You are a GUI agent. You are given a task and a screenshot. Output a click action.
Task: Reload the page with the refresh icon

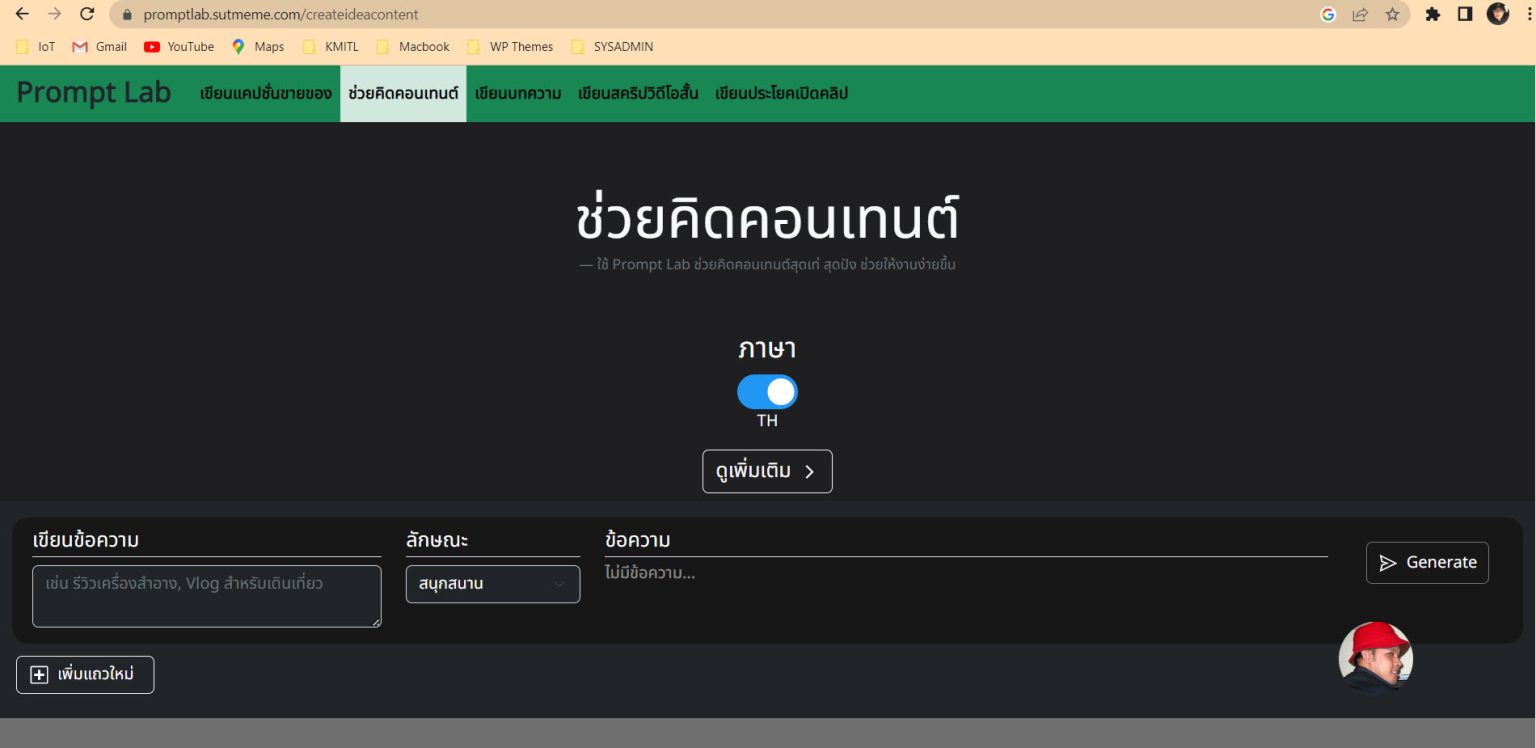[x=86, y=15]
